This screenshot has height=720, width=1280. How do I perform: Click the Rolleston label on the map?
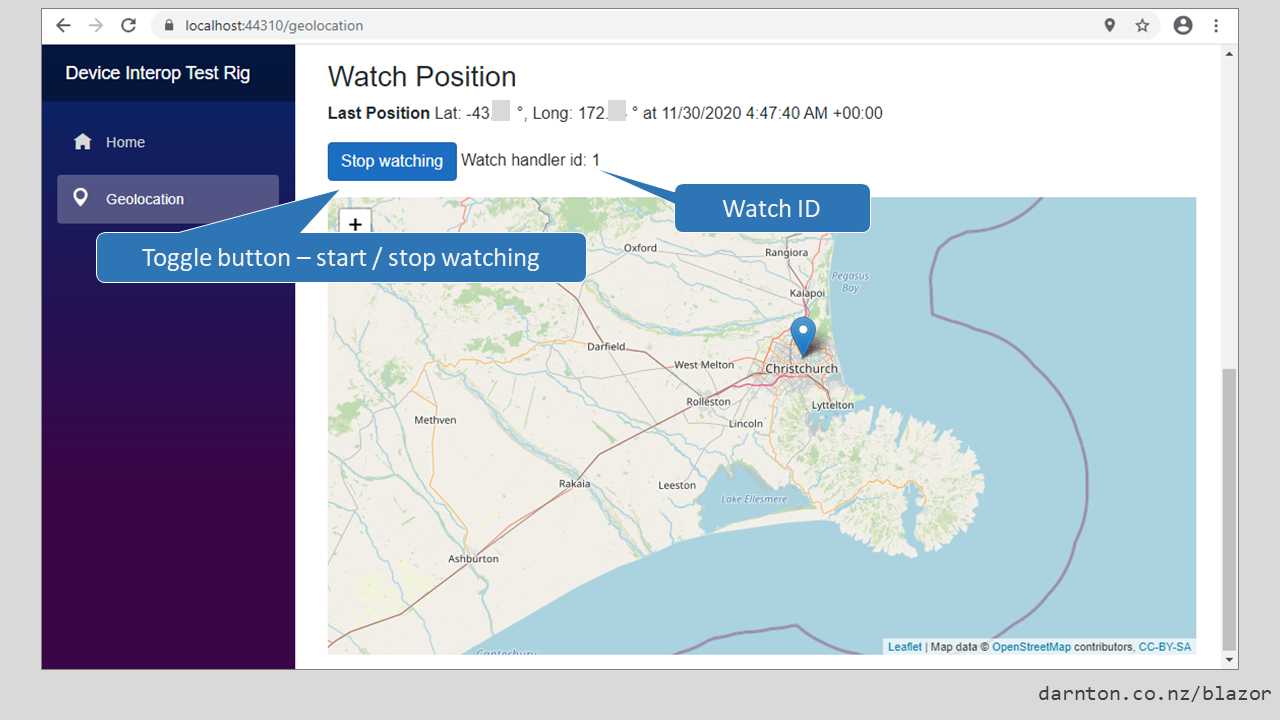point(709,401)
